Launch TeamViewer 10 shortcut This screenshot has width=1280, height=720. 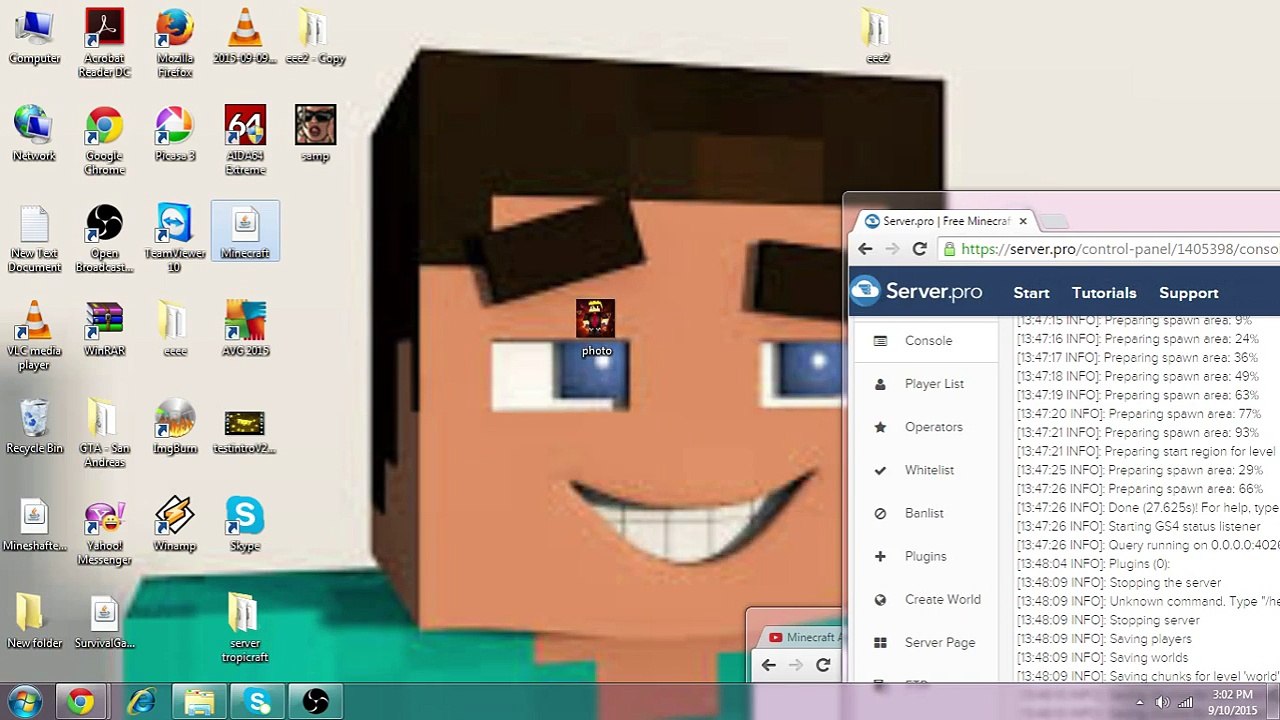point(175,238)
